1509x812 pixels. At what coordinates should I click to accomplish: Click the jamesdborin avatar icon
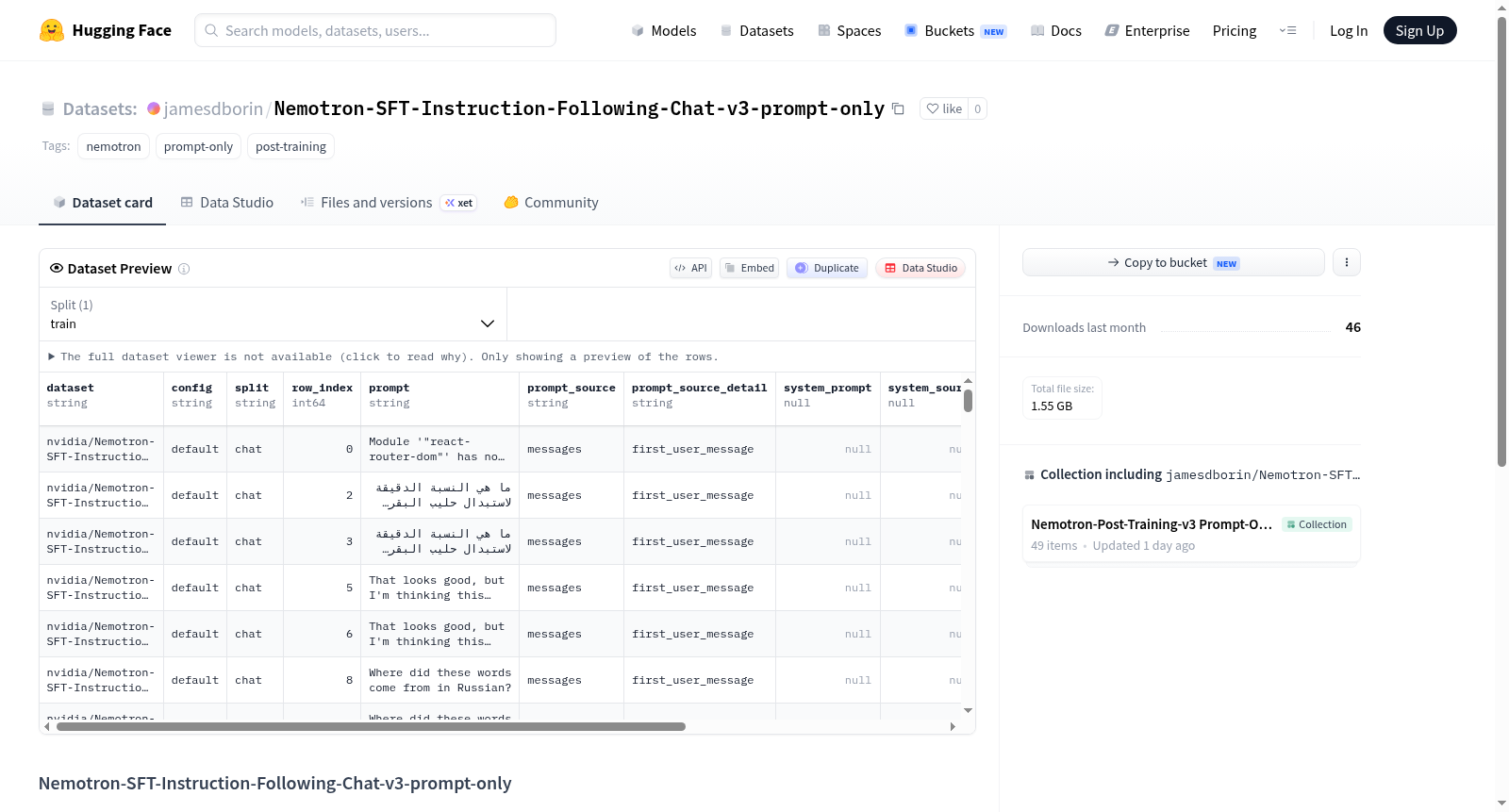click(154, 108)
